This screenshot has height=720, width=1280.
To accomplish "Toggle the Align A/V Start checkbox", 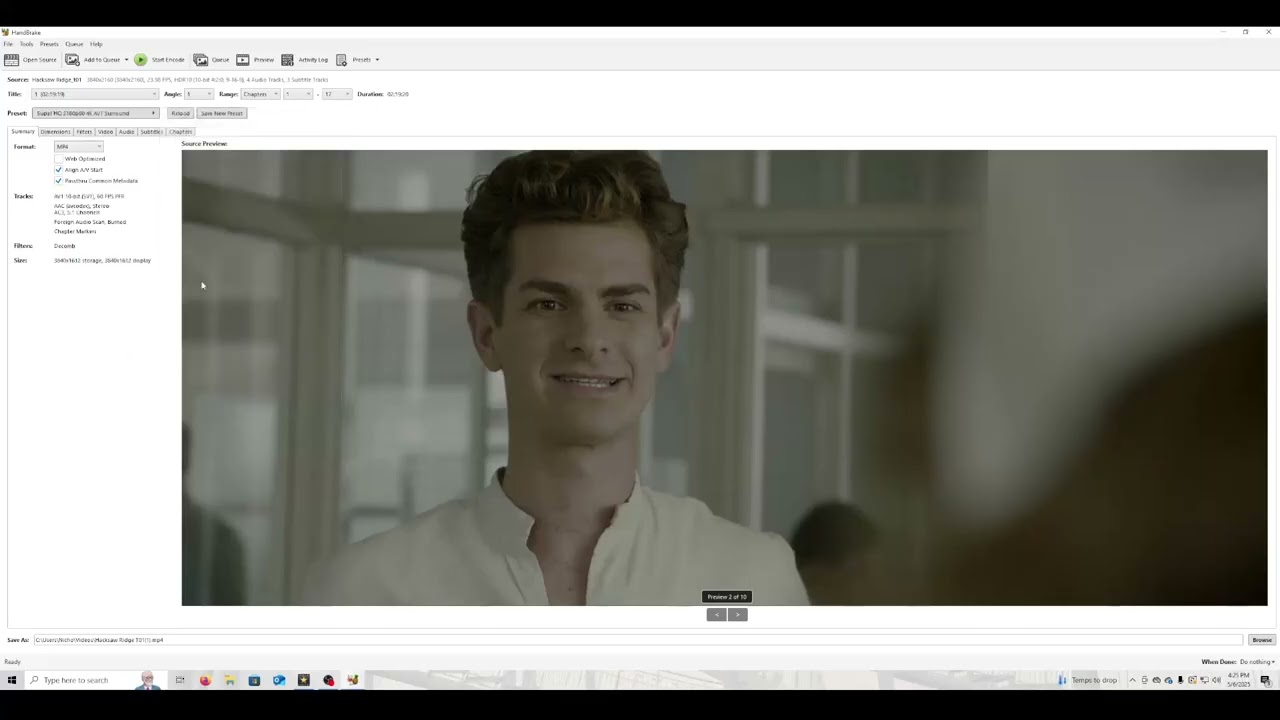I will (58, 170).
